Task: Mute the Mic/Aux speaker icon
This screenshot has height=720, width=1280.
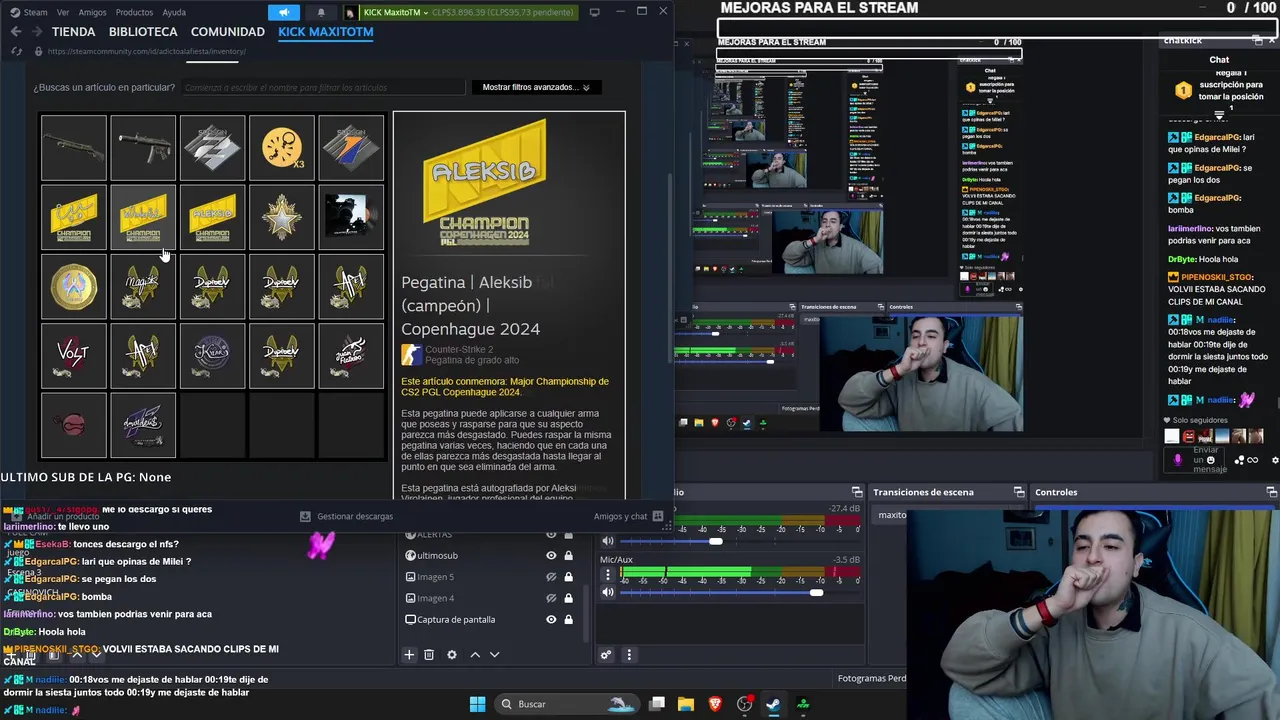Action: [607, 592]
